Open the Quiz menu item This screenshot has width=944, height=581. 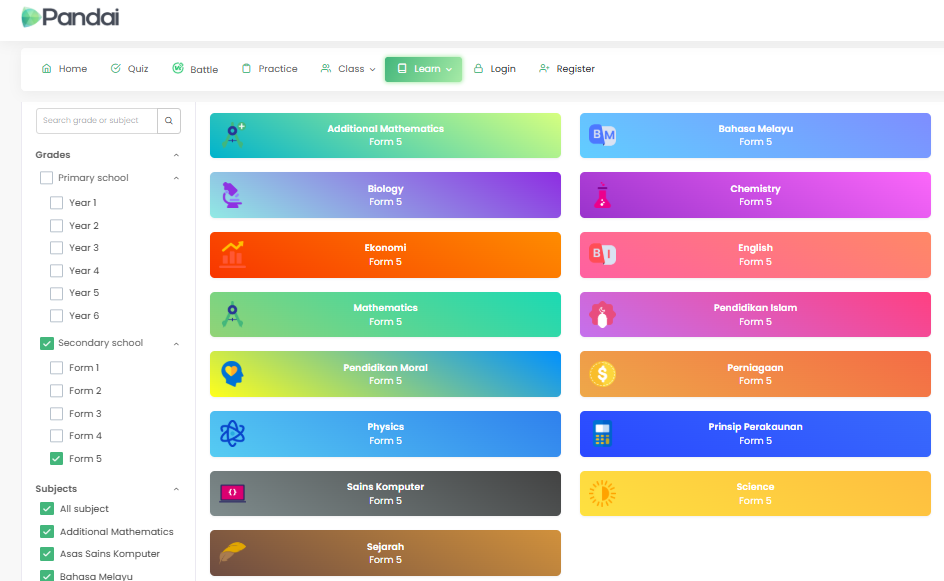[129, 69]
